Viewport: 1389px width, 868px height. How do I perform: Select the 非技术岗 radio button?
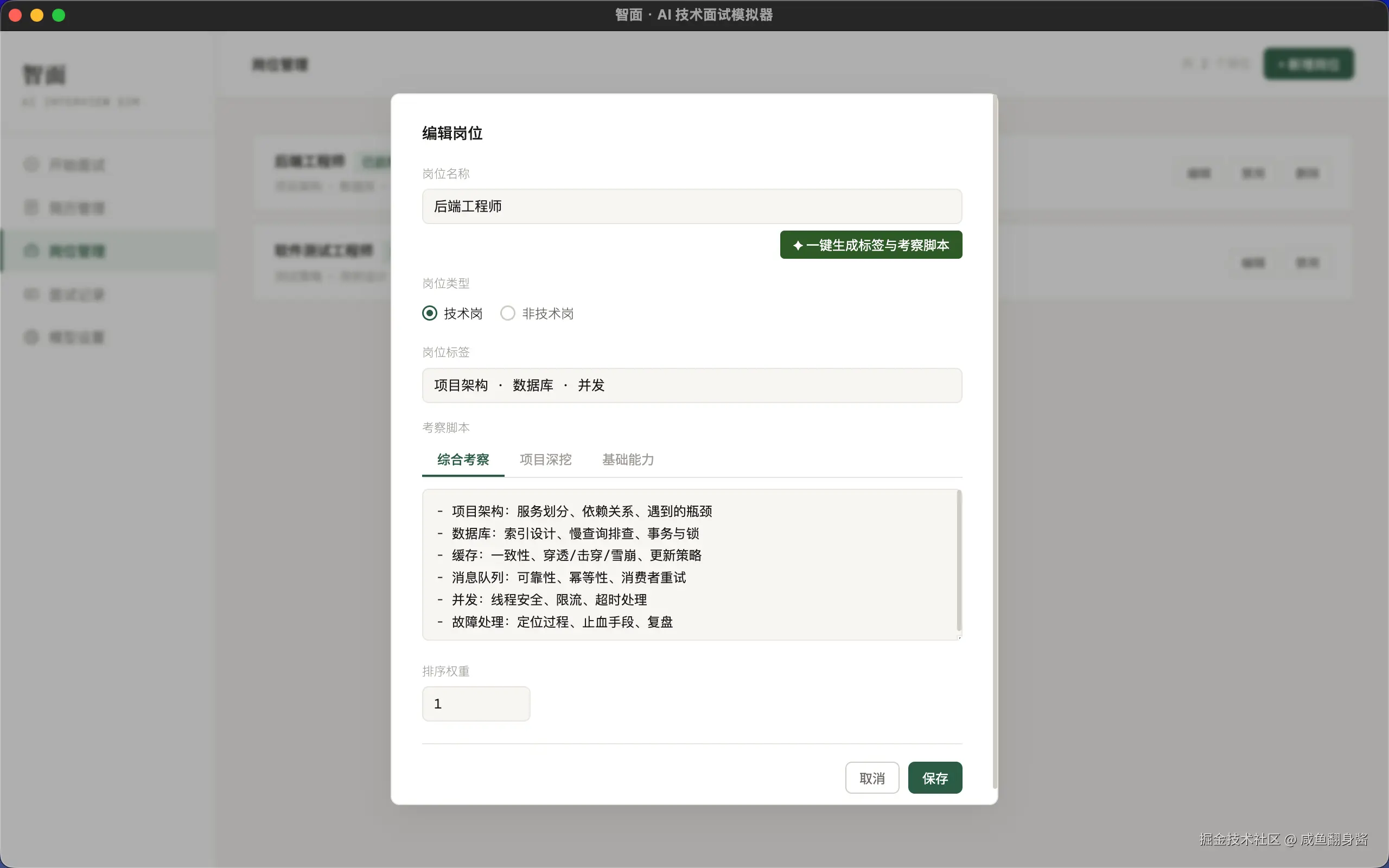pyautogui.click(x=507, y=313)
